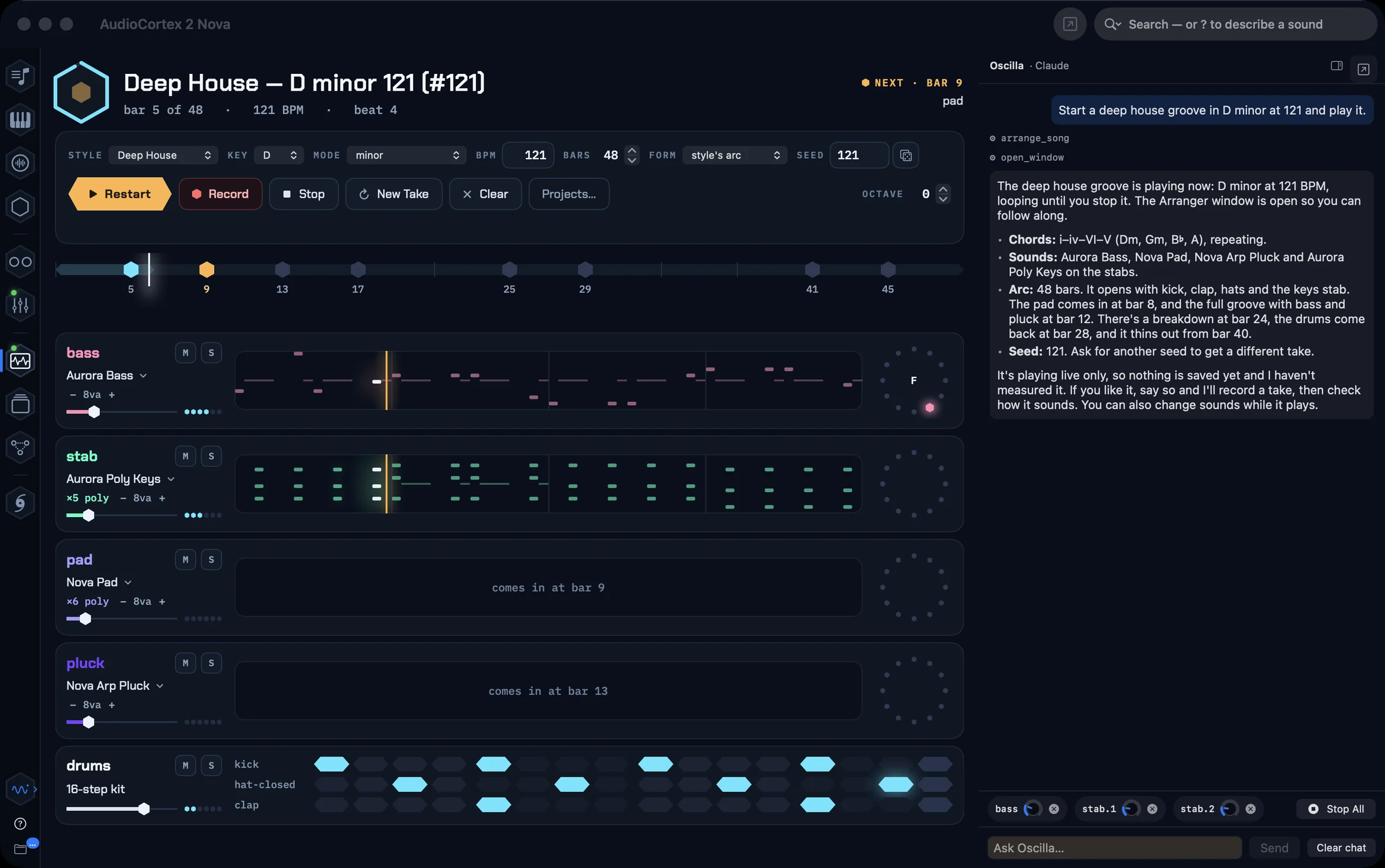Click the help question mark icon

coord(20,824)
